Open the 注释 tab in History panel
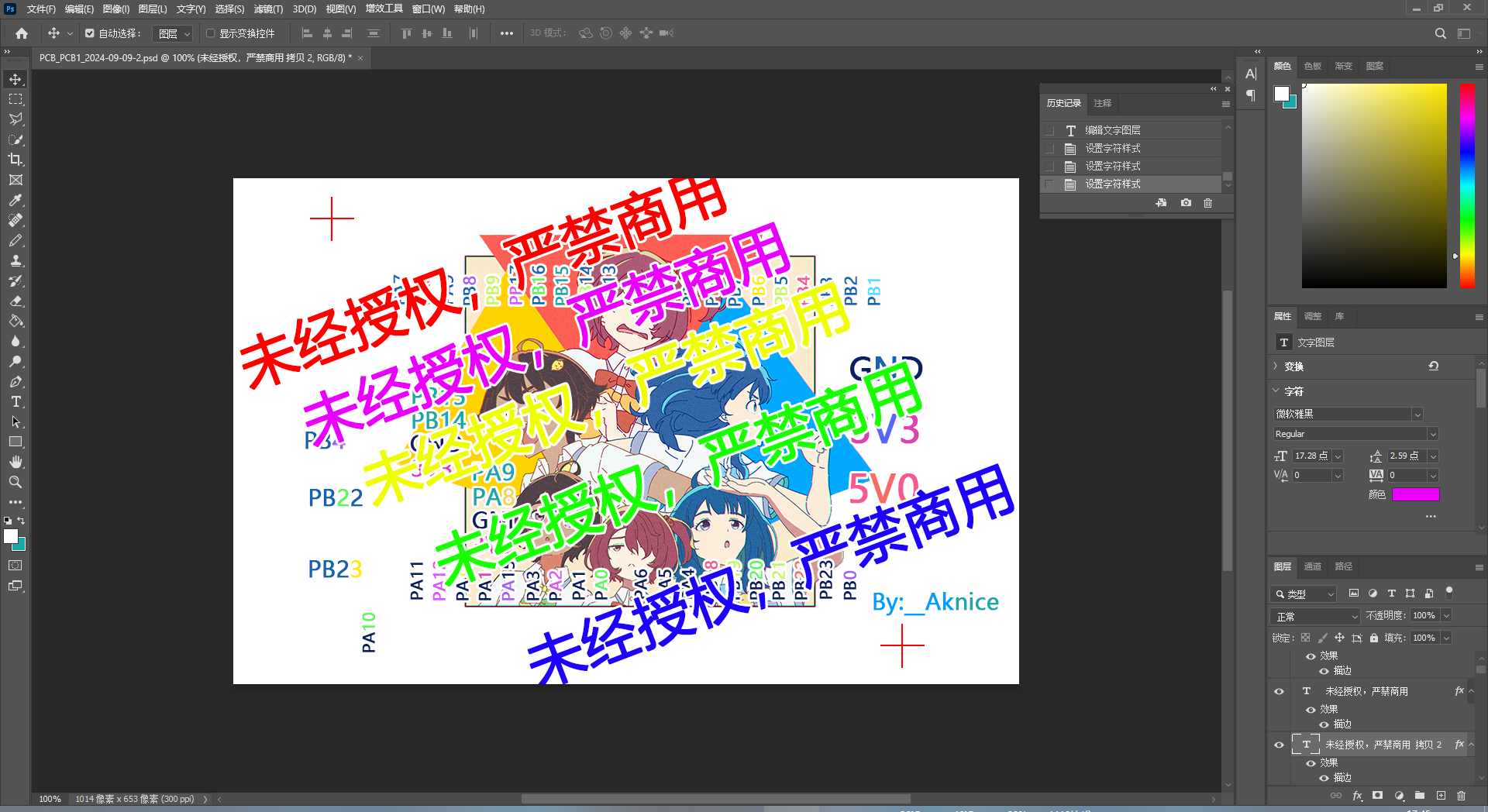The width and height of the screenshot is (1488, 812). (x=1102, y=103)
